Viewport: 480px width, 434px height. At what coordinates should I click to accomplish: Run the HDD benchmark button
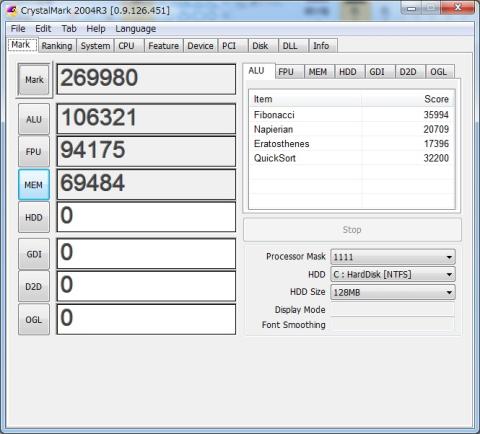[x=34, y=217]
